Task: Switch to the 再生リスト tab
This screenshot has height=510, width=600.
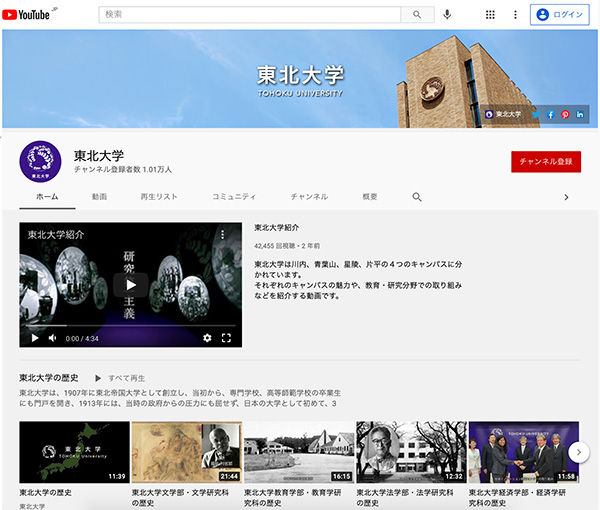Action: (159, 197)
